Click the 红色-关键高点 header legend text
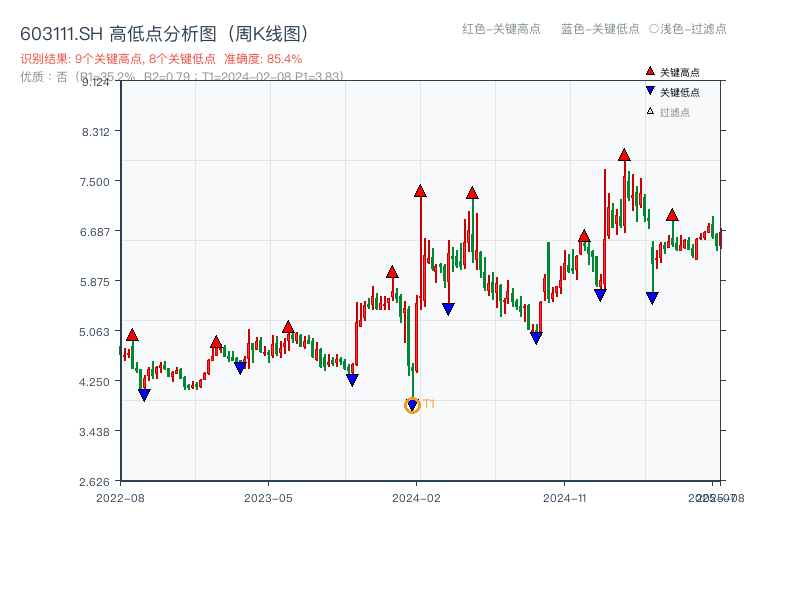The height and width of the screenshot is (600, 800). pos(501,29)
